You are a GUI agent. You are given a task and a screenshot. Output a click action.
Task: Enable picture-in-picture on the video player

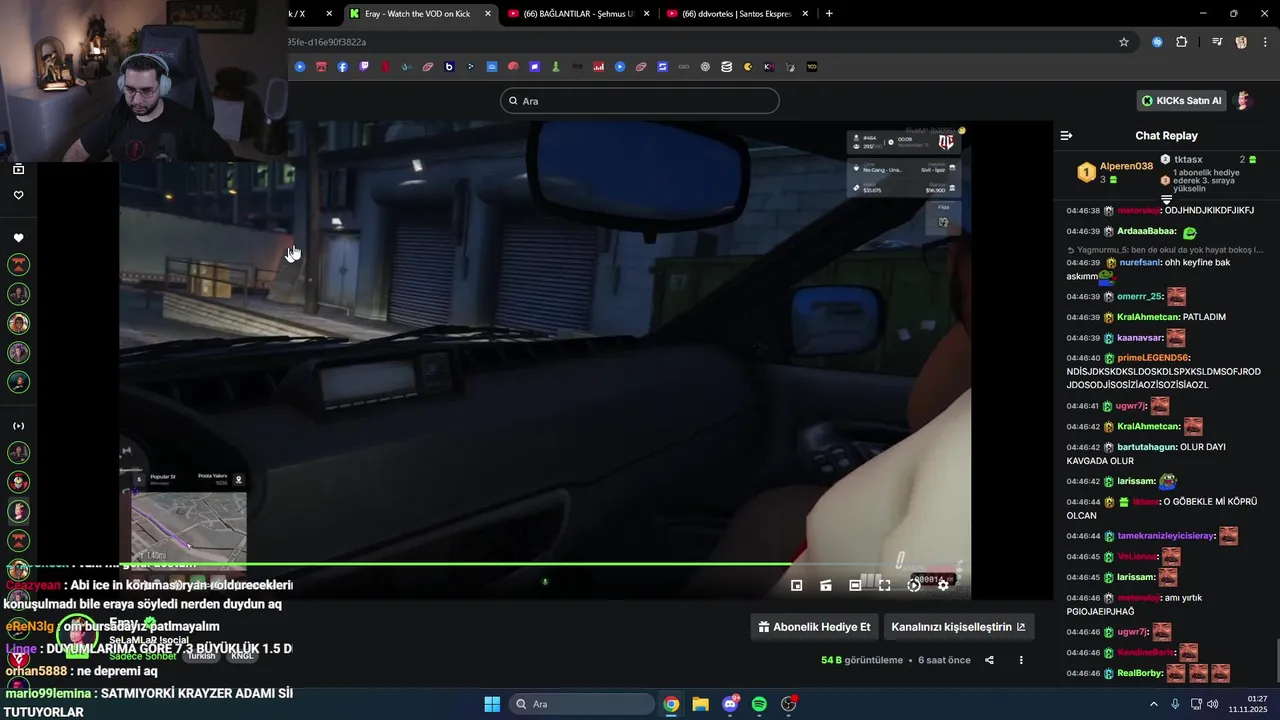(797, 585)
